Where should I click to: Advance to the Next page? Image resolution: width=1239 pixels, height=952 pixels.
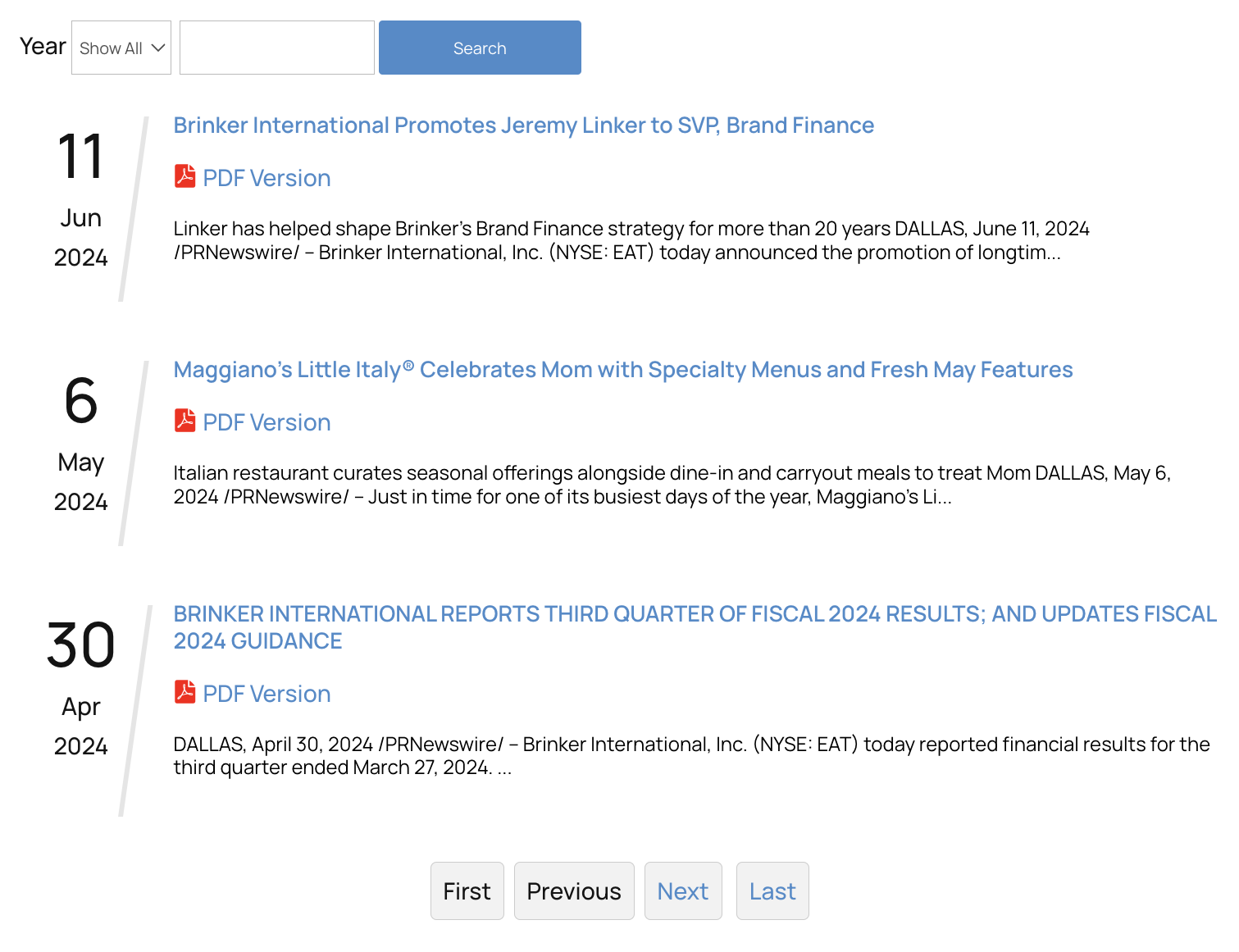tap(682, 891)
